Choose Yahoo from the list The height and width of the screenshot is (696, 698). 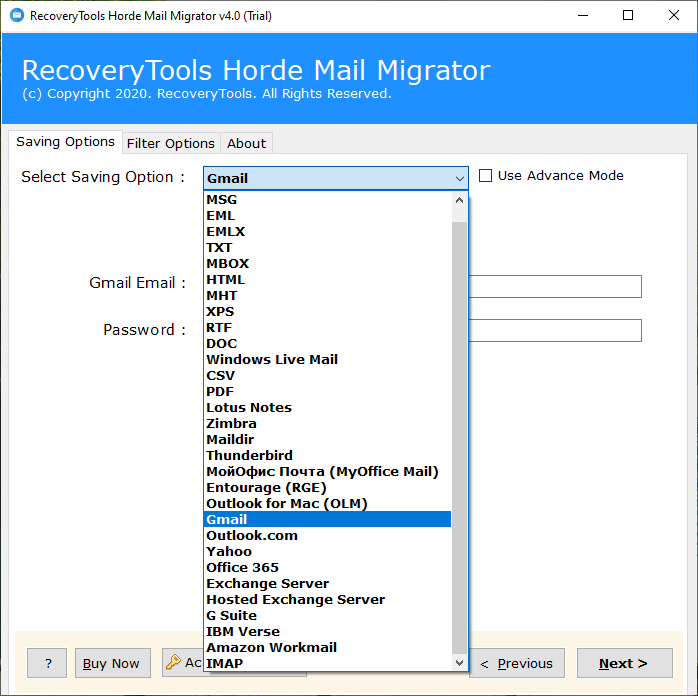coord(328,552)
